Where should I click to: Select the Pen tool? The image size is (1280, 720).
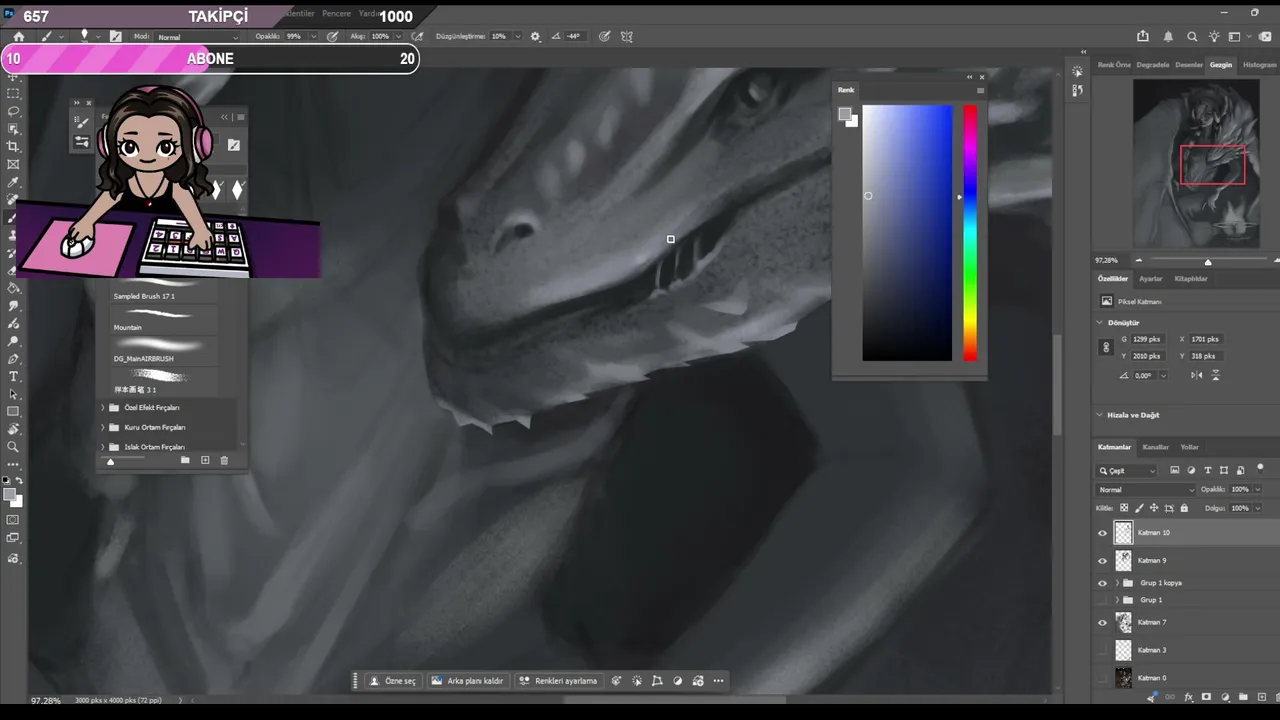[13, 359]
